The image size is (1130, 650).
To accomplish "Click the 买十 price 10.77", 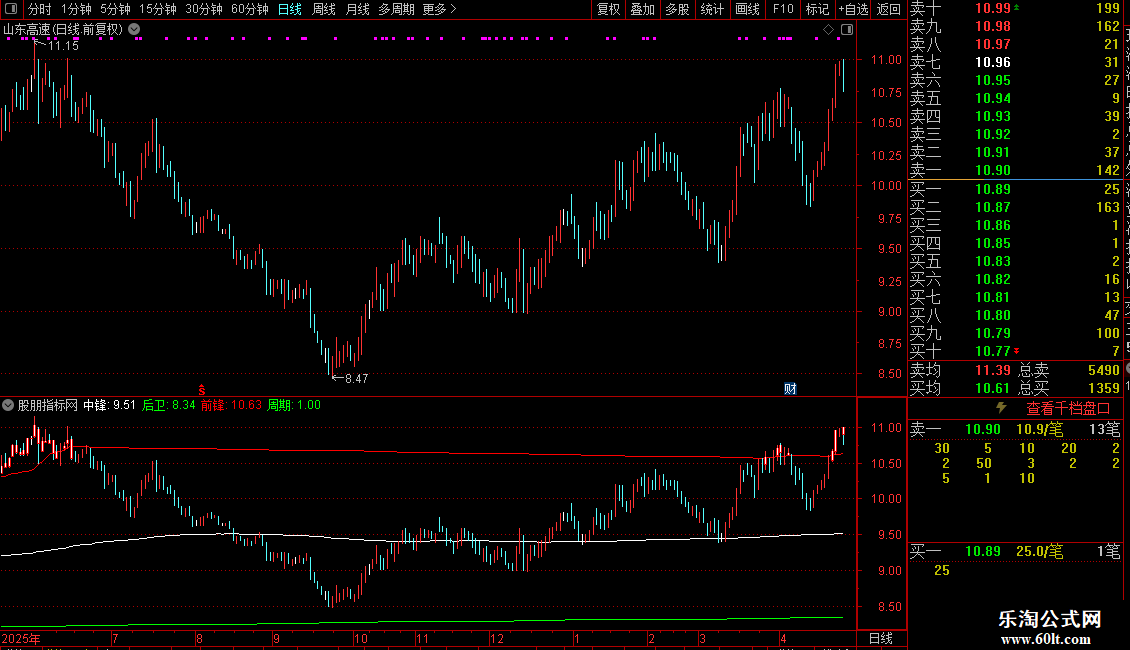I will (x=992, y=351).
